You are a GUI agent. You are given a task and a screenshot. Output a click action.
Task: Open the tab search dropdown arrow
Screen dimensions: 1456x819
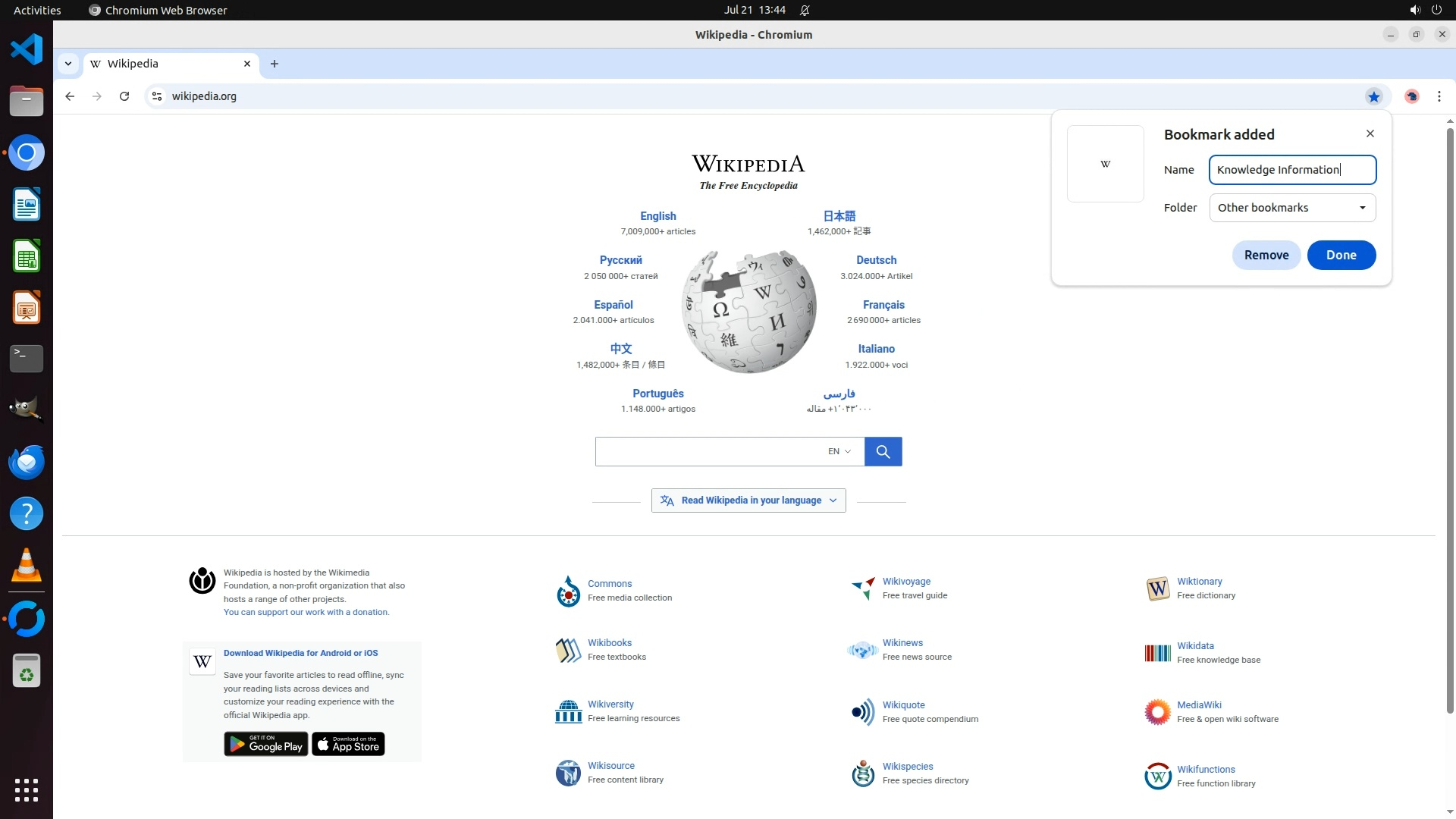click(68, 64)
